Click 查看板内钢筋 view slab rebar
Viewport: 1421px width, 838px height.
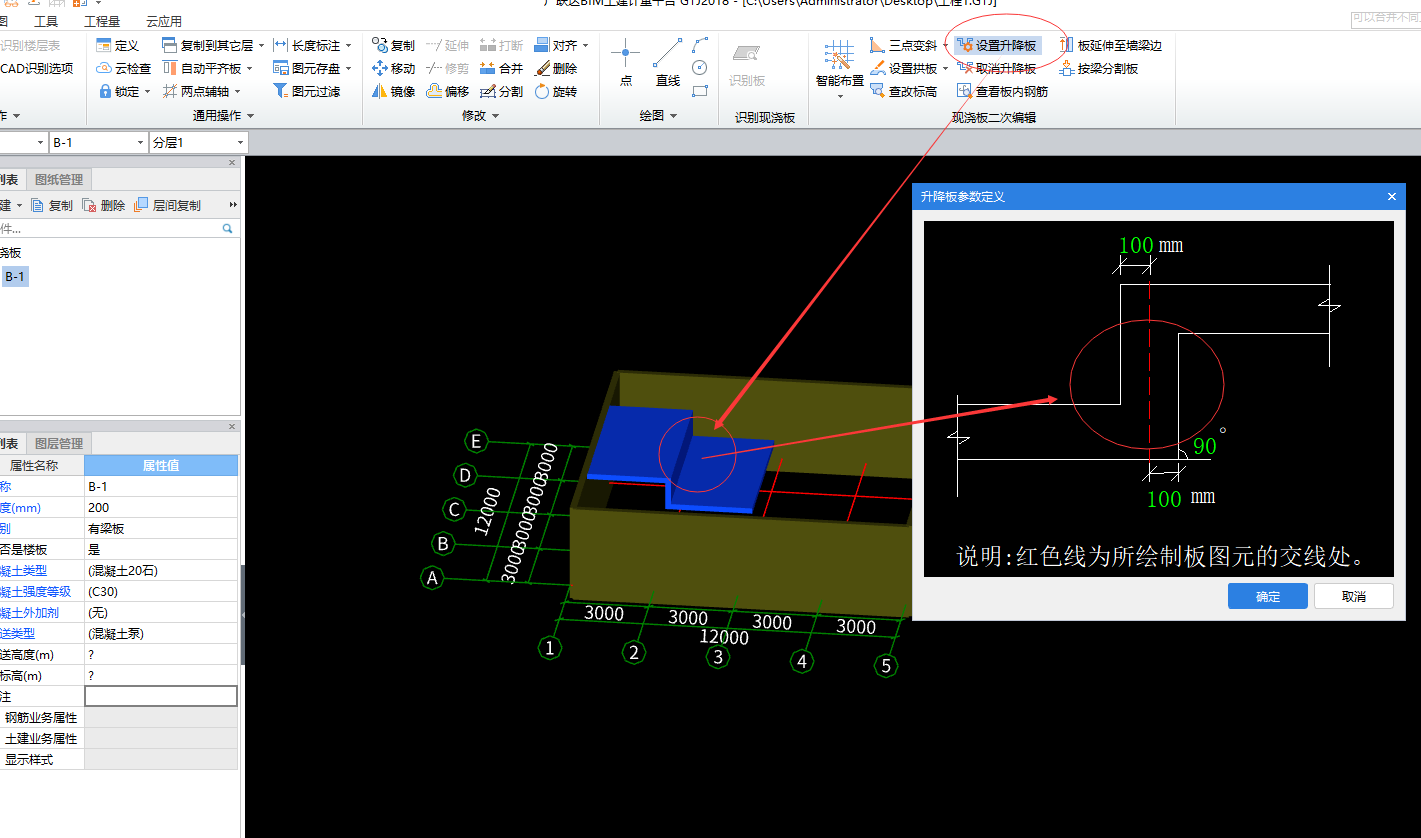click(1003, 91)
